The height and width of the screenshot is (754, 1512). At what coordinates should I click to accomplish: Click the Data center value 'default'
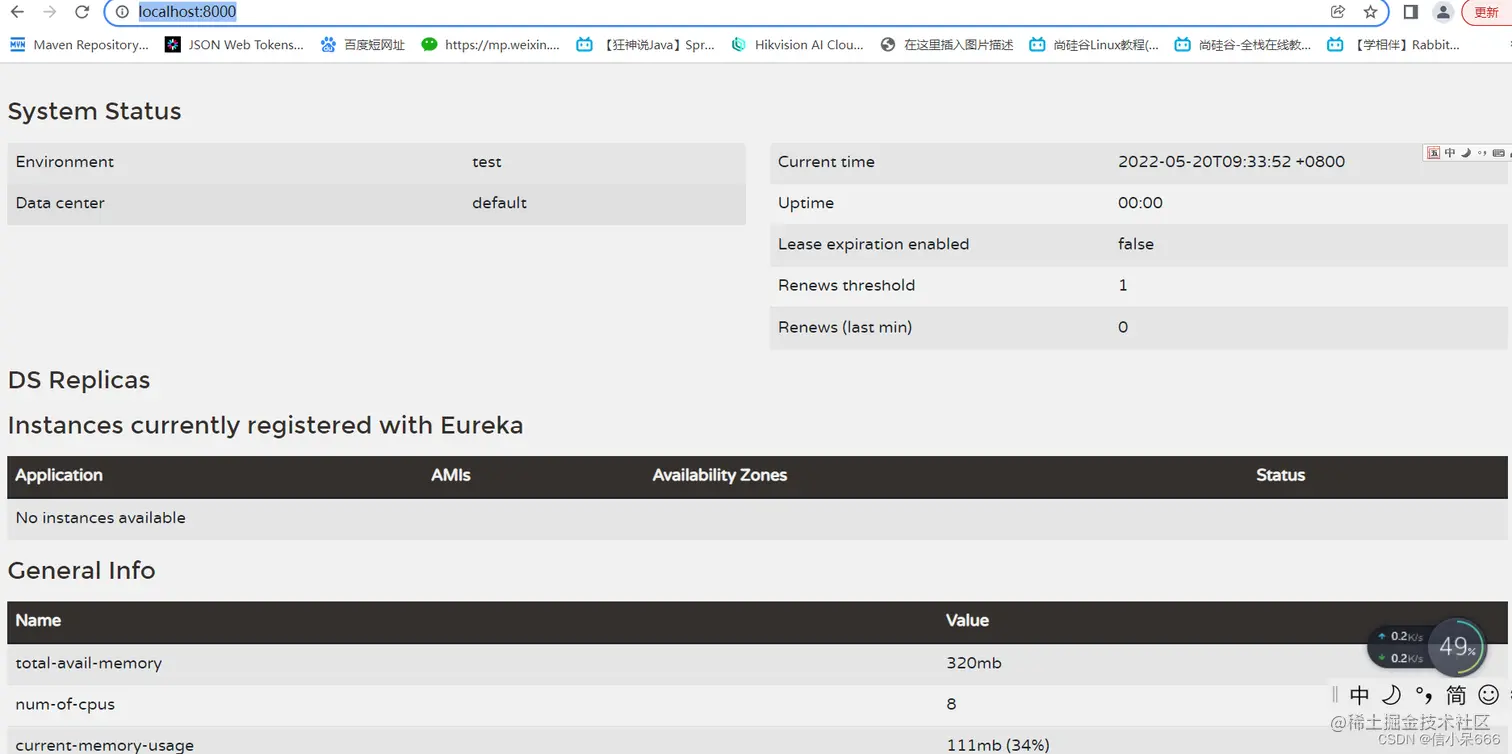pyautogui.click(x=499, y=203)
